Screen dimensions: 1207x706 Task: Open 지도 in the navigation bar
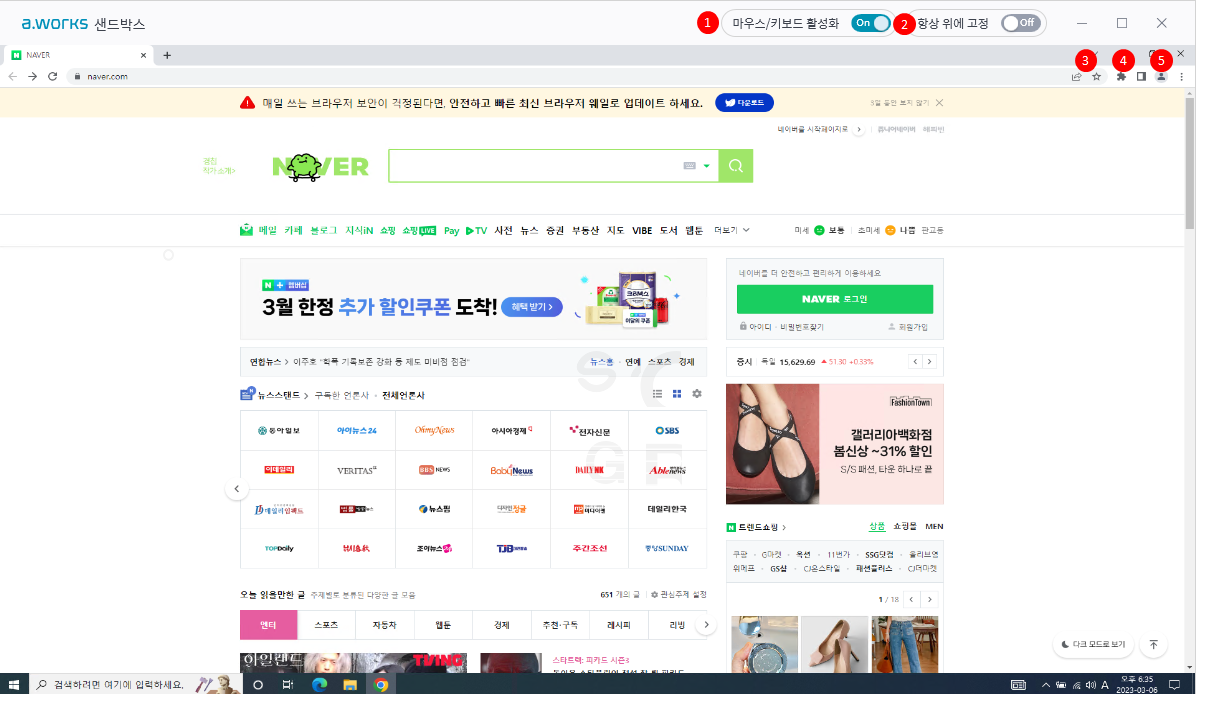(x=616, y=230)
